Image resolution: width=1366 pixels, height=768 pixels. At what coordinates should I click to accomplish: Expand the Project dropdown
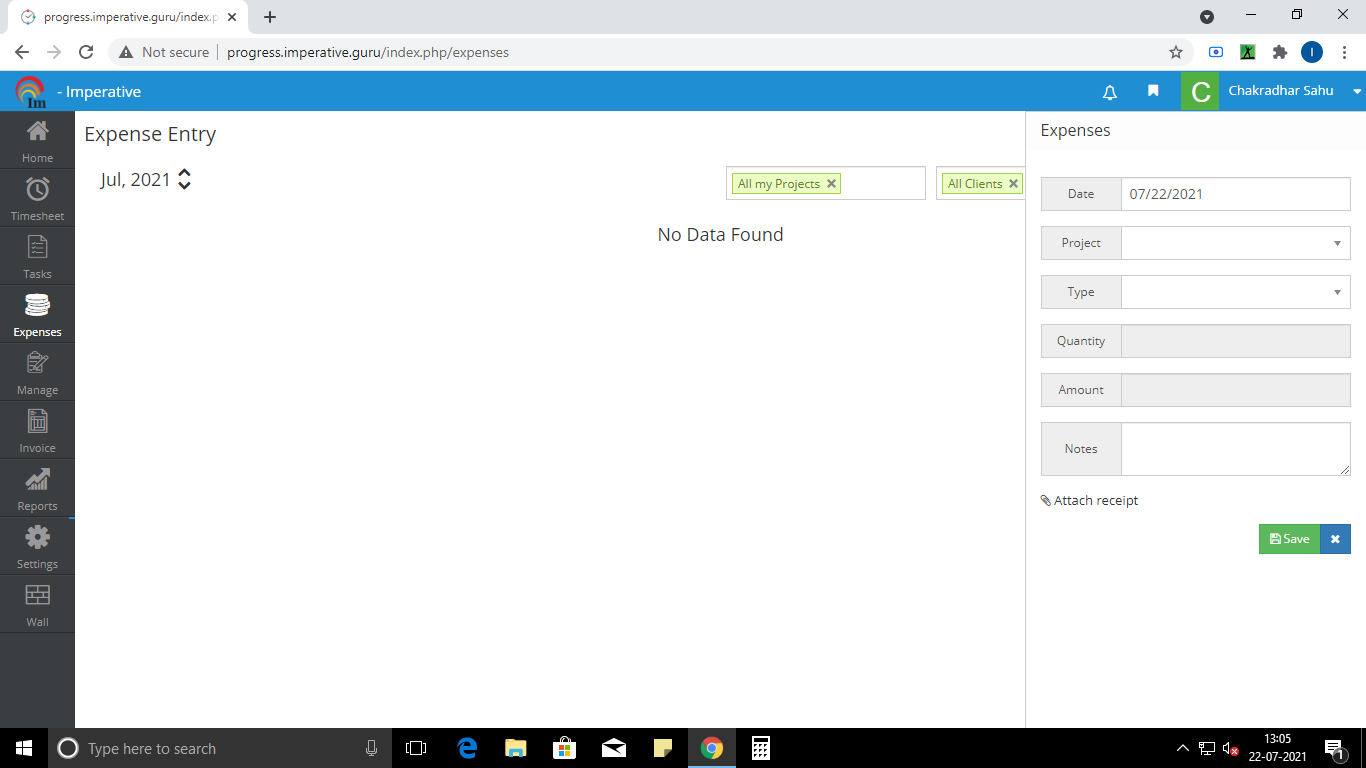click(x=1235, y=243)
